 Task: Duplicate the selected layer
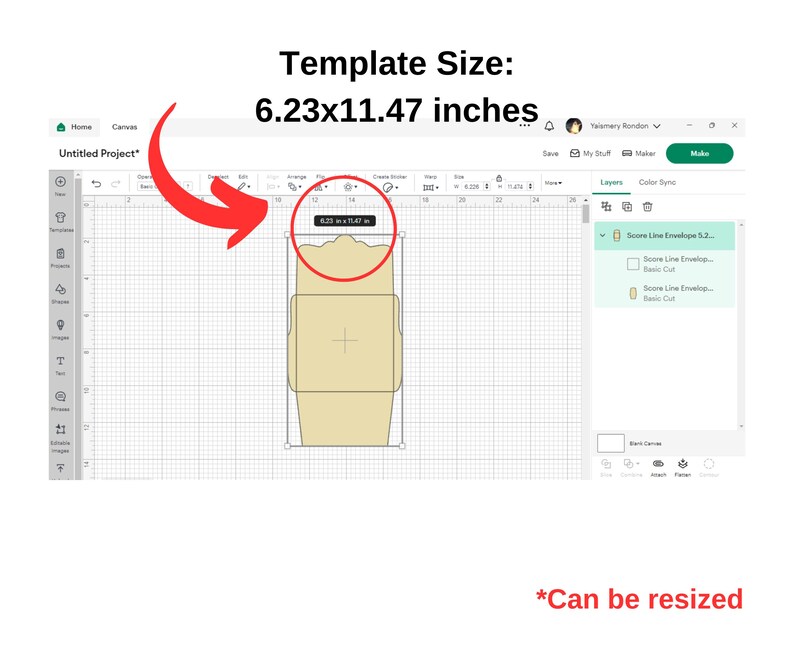(627, 206)
